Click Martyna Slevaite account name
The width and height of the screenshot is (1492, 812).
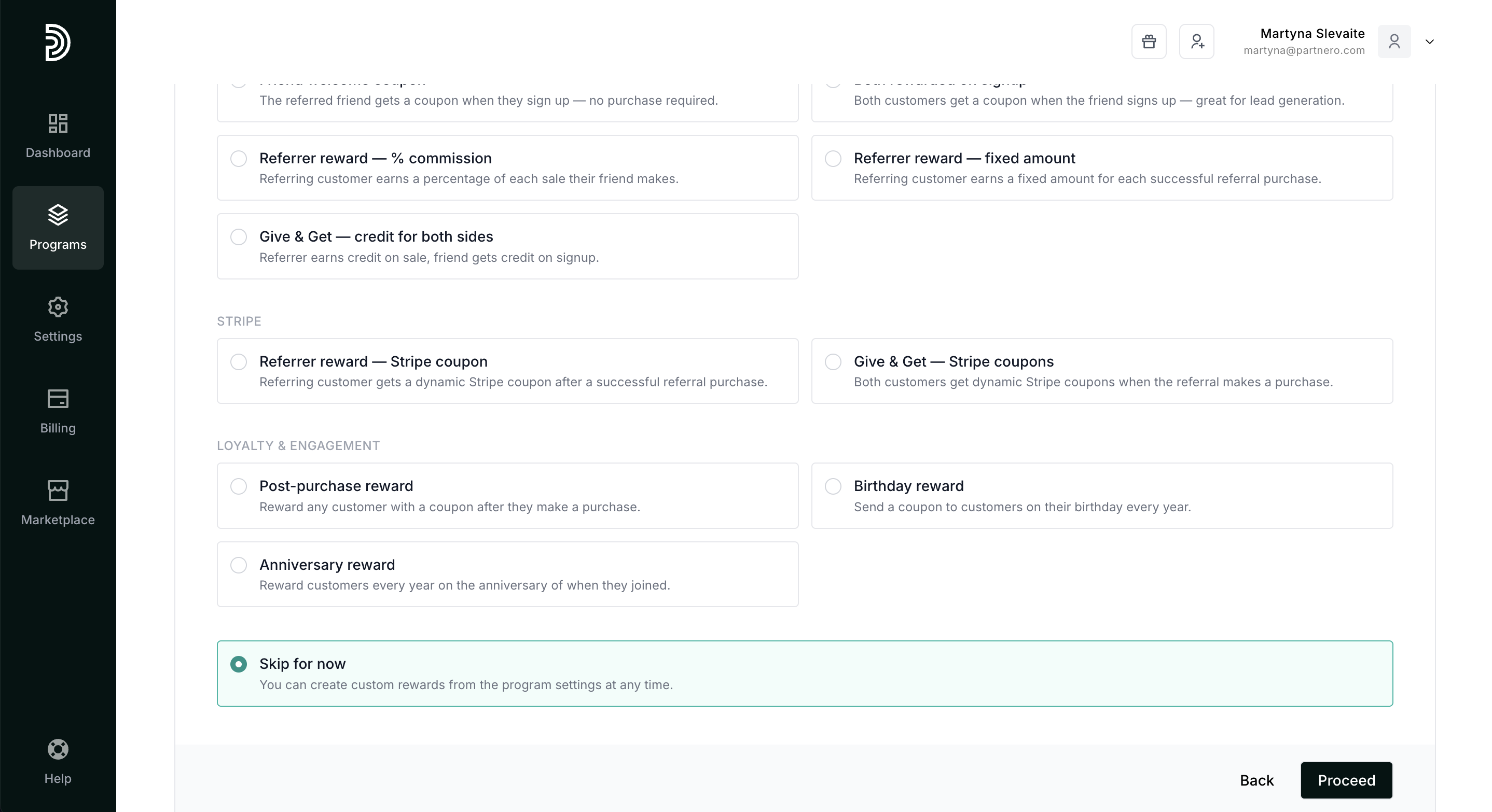tap(1312, 34)
